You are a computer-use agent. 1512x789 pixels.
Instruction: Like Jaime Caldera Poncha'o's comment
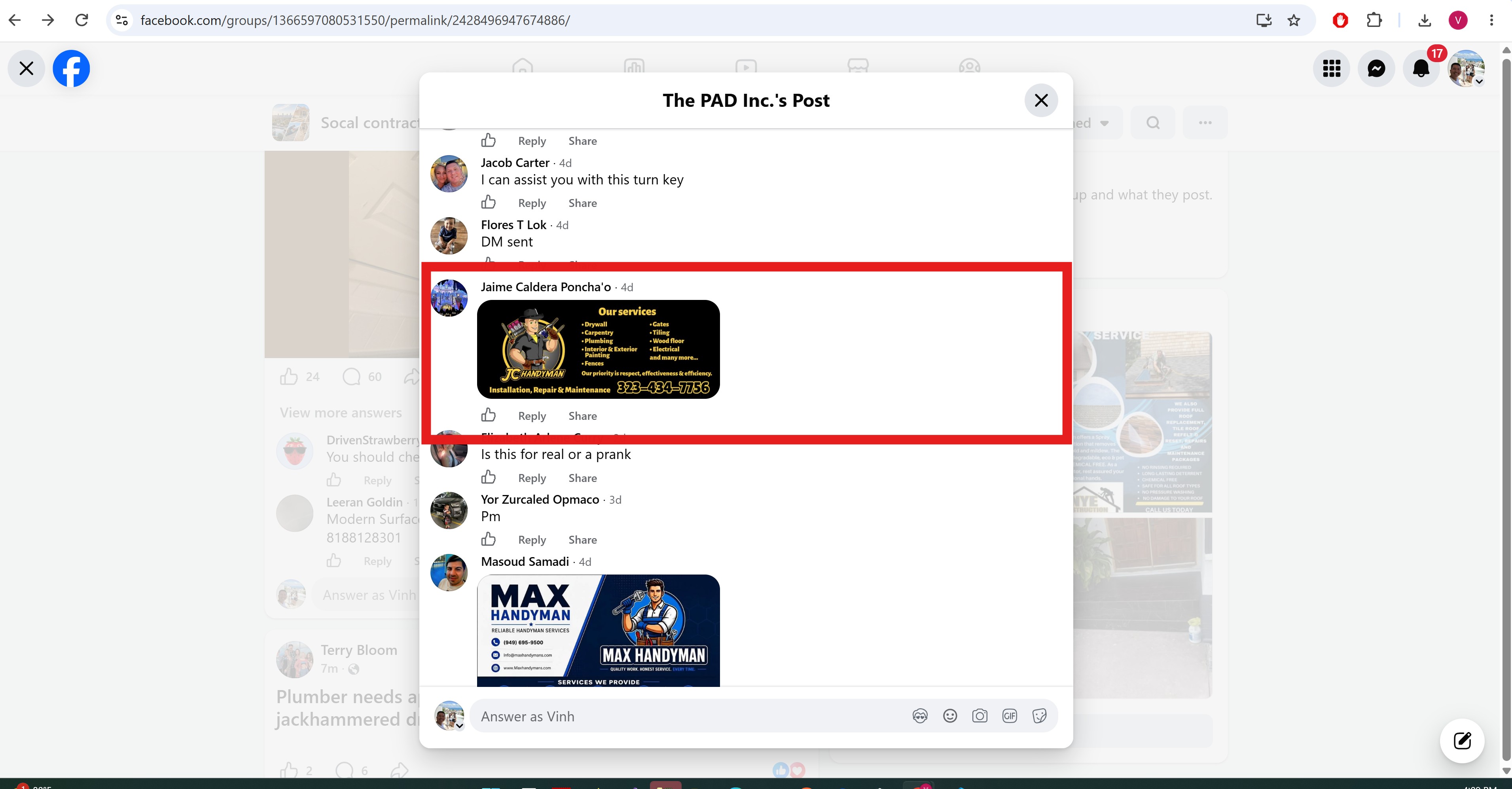coord(488,415)
